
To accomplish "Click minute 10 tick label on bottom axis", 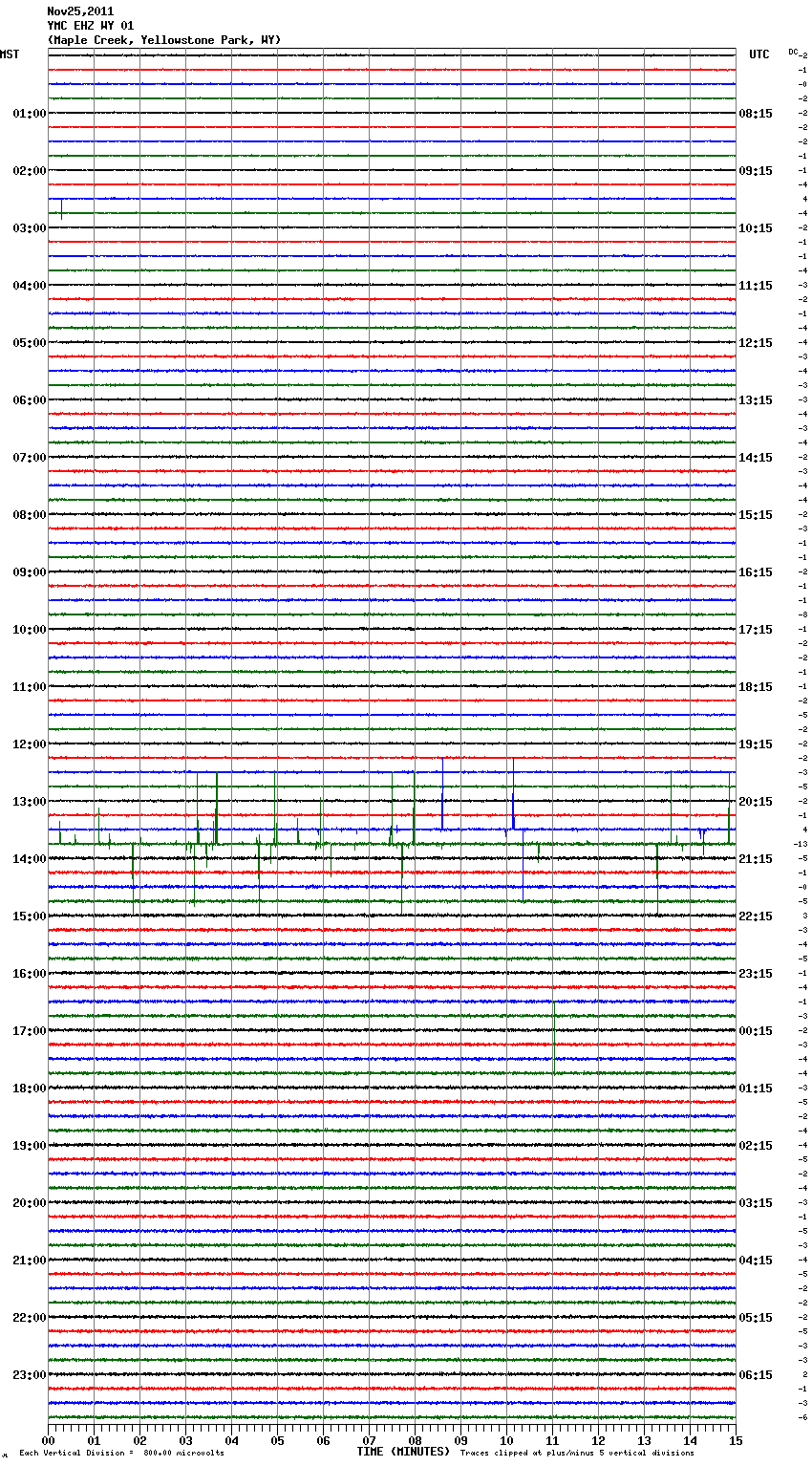I will (507, 1440).
